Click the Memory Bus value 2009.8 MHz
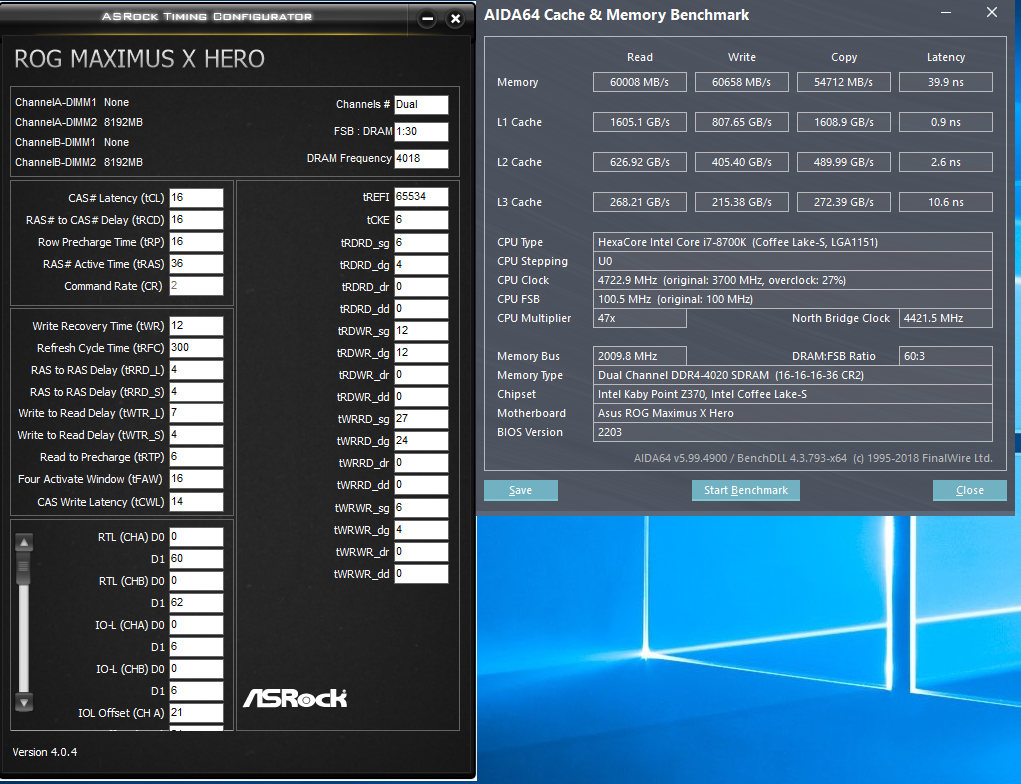The image size is (1021, 784). click(x=639, y=356)
